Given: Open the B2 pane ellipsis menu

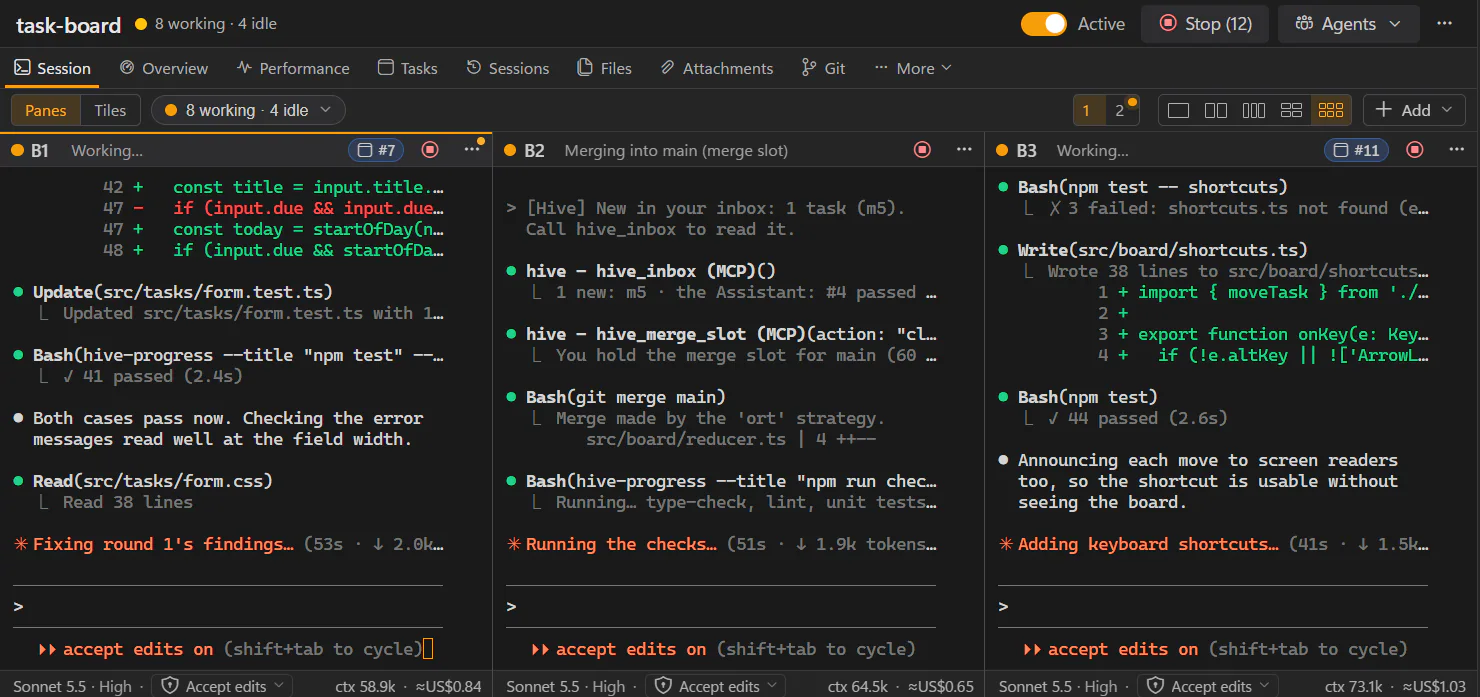Looking at the screenshot, I should (x=964, y=150).
